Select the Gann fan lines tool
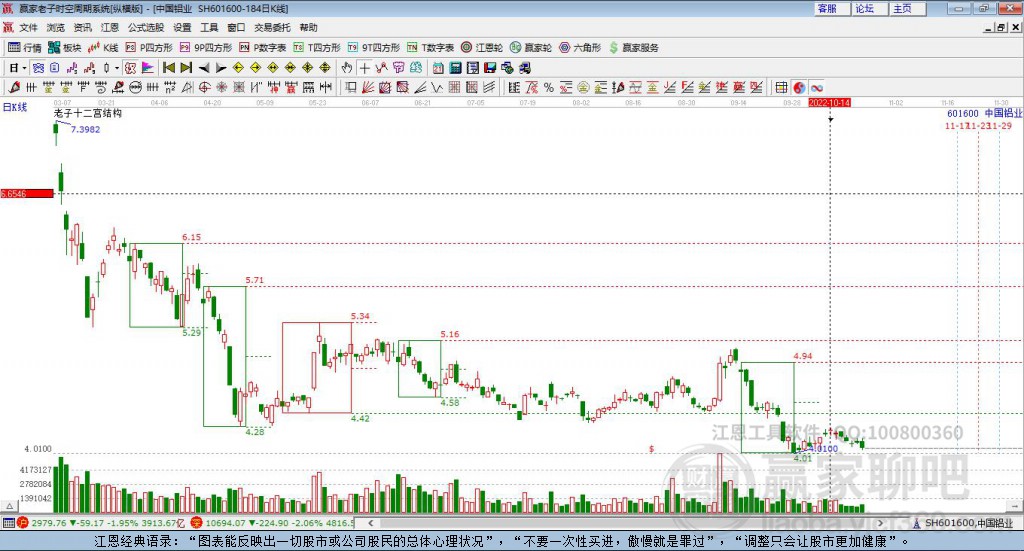Image resolution: width=1024 pixels, height=551 pixels. (x=368, y=87)
